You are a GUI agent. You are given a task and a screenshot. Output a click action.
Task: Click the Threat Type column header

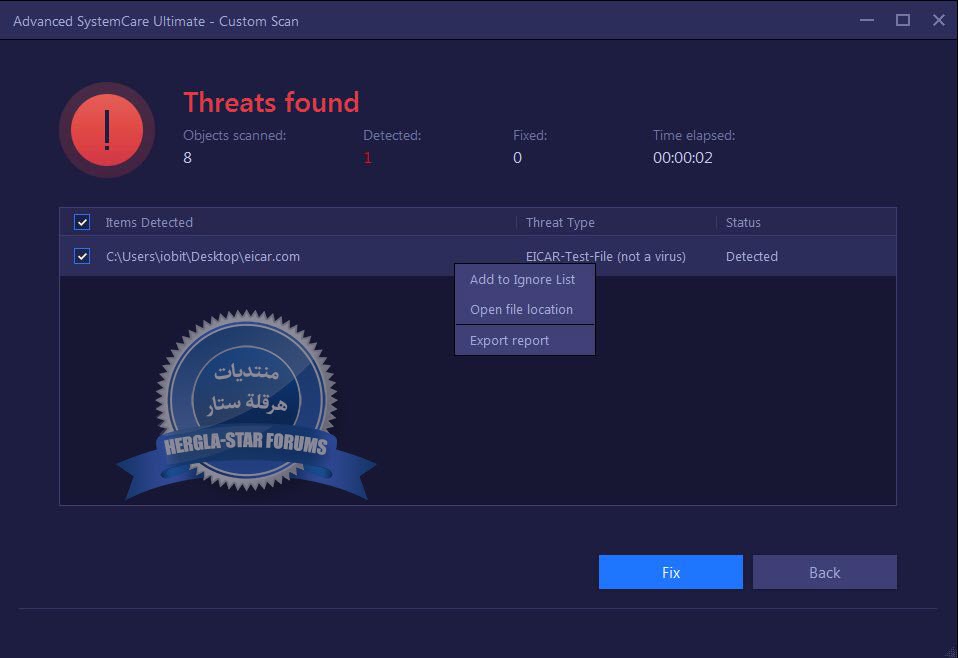point(560,222)
